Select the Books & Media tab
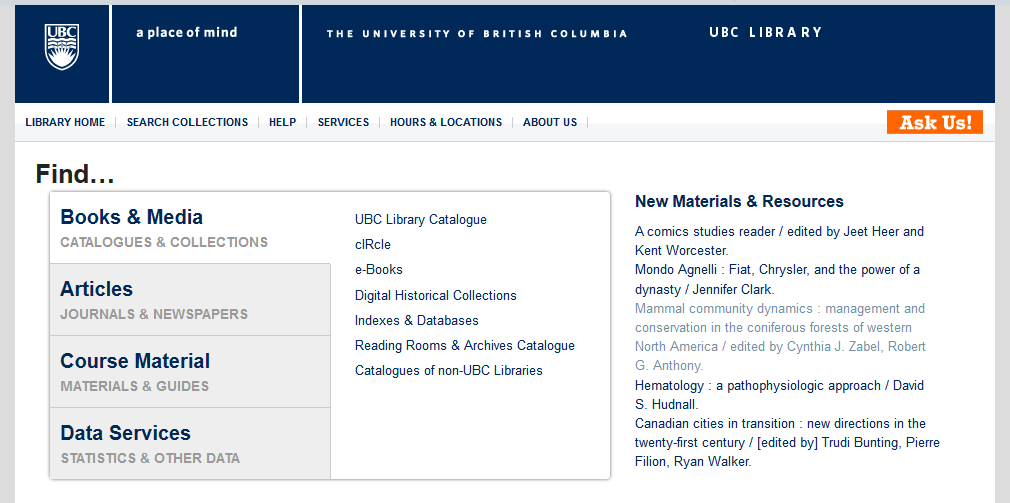 coord(190,227)
